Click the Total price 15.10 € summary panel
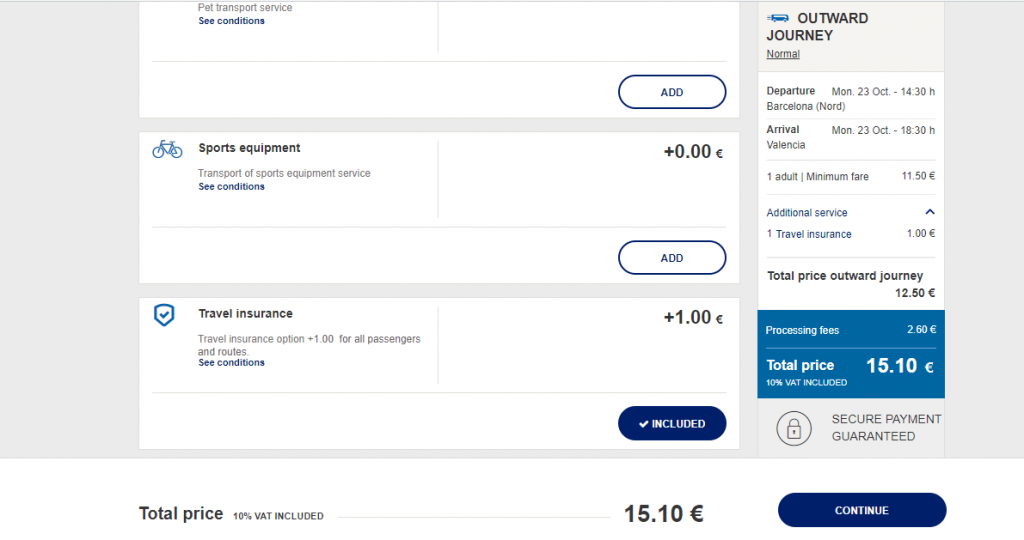Viewport: 1024px width, 540px height. pyautogui.click(x=850, y=372)
